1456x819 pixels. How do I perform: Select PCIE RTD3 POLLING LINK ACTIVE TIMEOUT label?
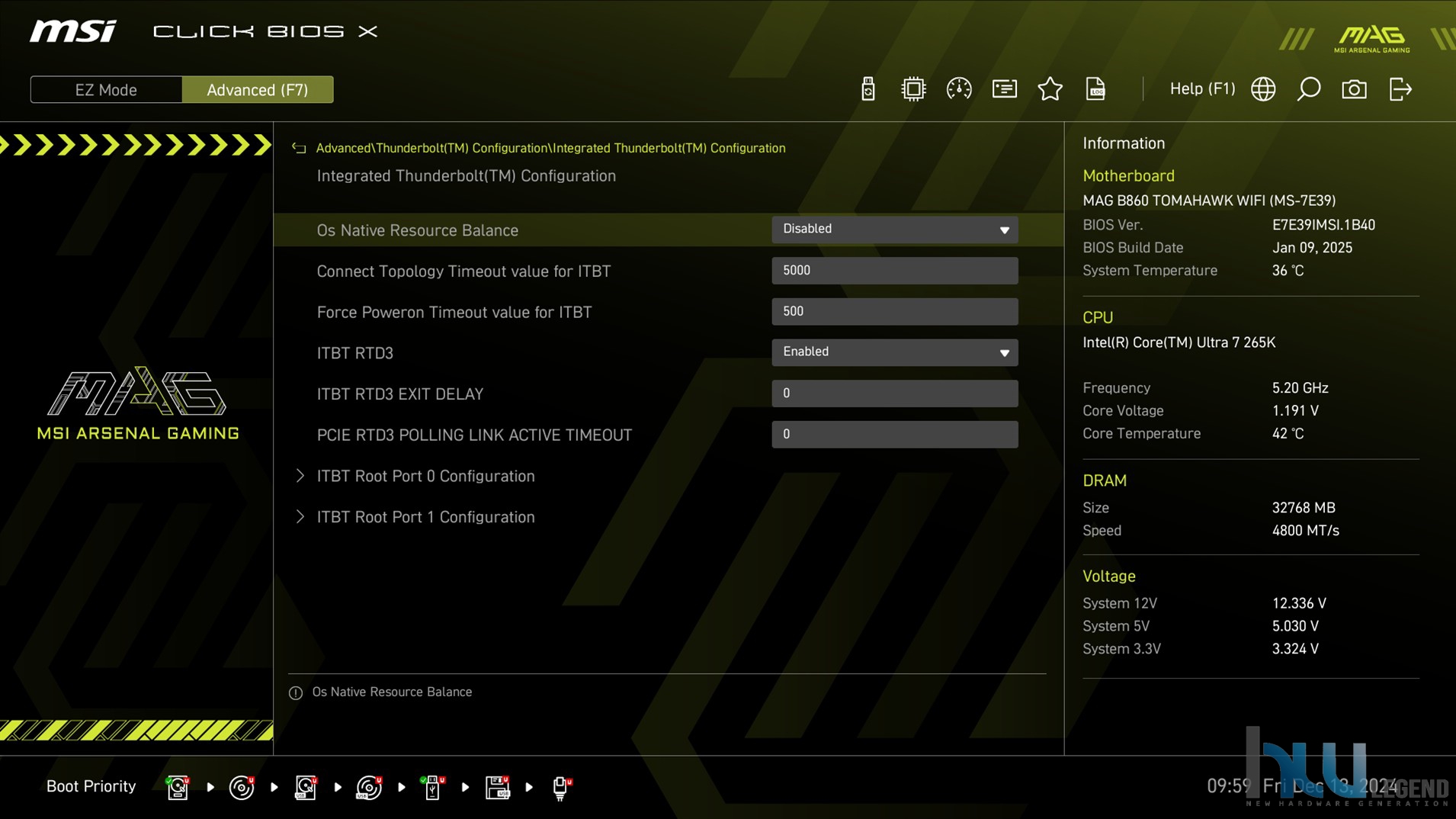(x=474, y=435)
